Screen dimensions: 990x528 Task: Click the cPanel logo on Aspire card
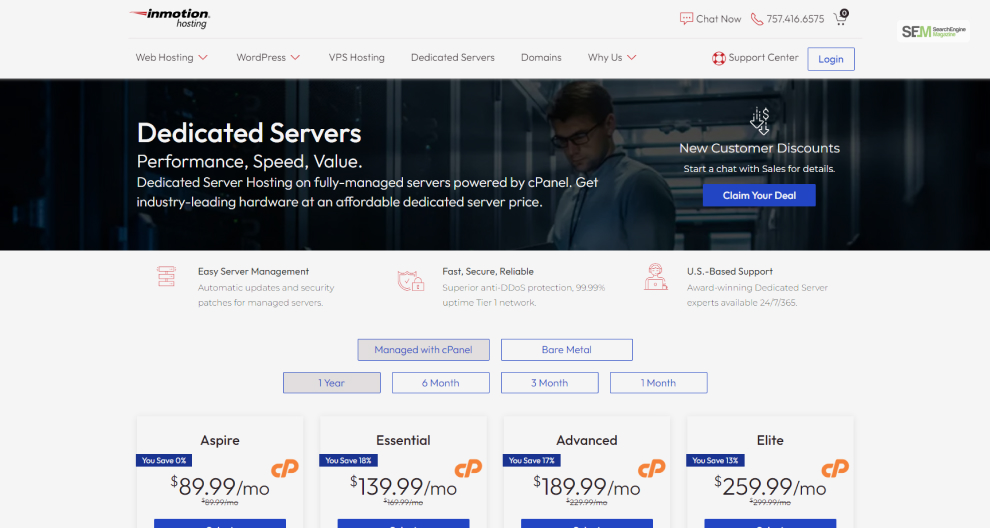[285, 469]
